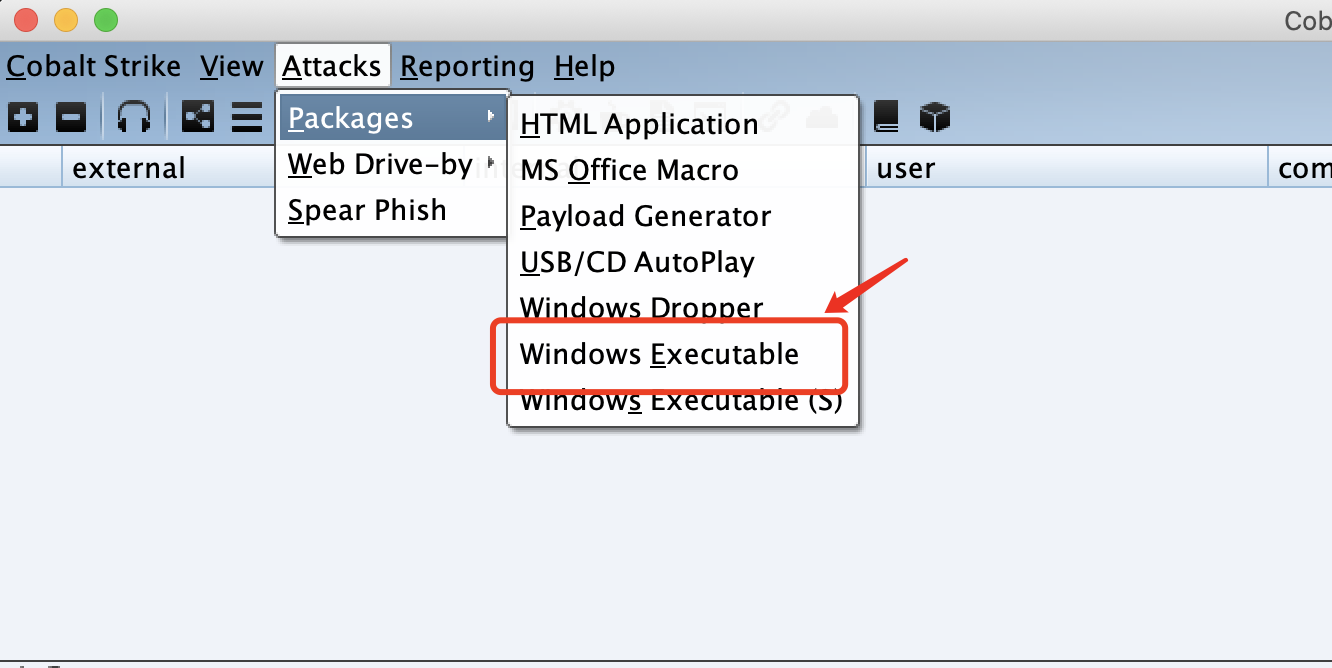Click the plus icon for new connection
The image size is (1332, 668).
(x=23, y=118)
